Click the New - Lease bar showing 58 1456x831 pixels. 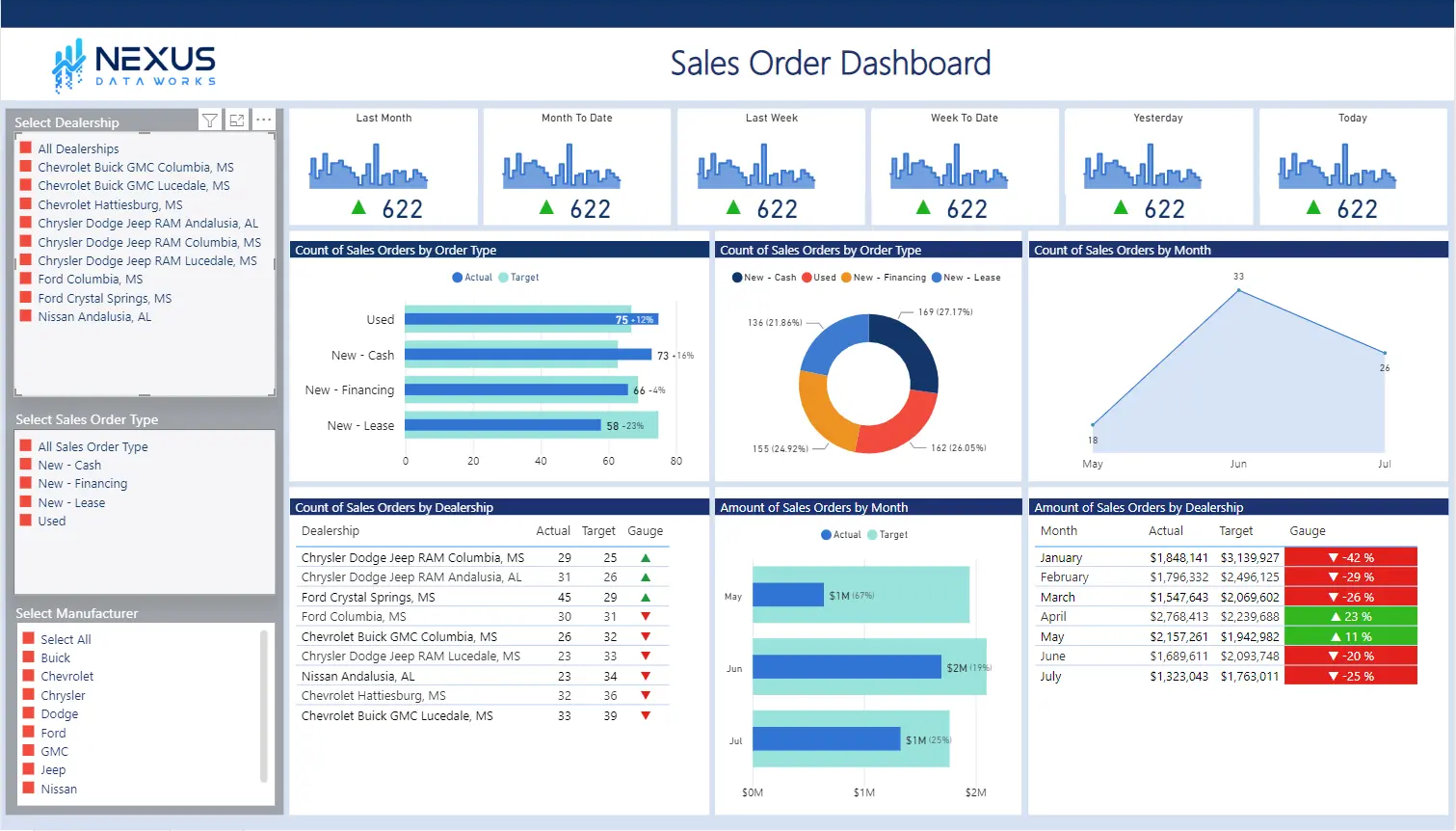(x=502, y=425)
